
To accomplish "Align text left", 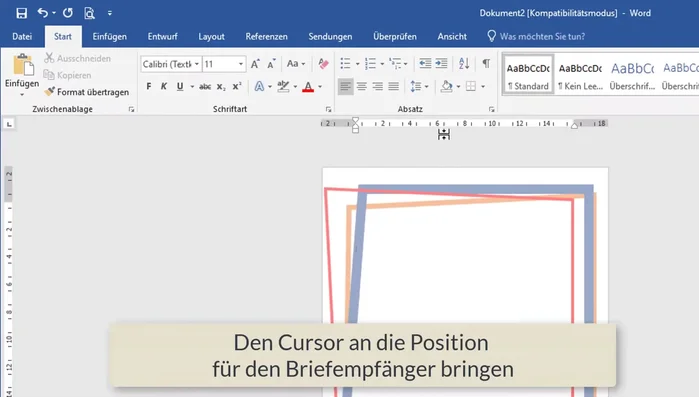I will click(345, 86).
